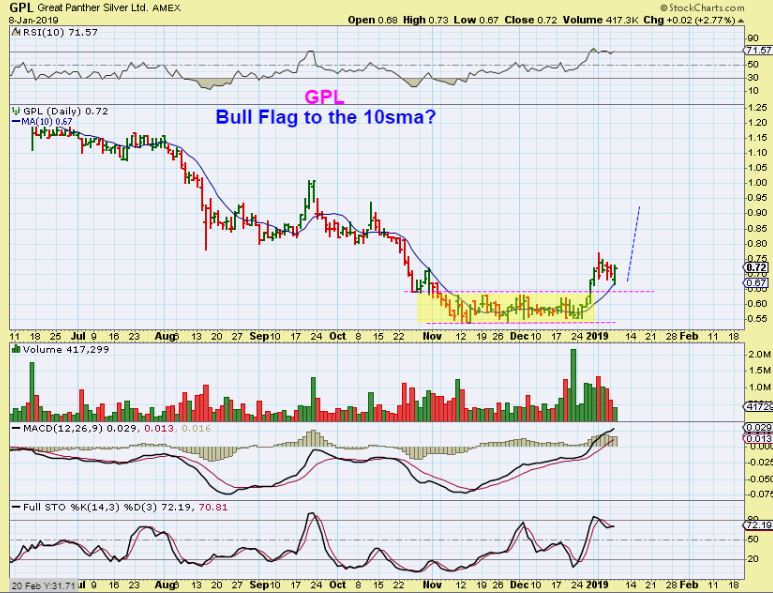Image resolution: width=773 pixels, height=593 pixels.
Task: Click the Open 0.68 value
Action: coord(372,20)
